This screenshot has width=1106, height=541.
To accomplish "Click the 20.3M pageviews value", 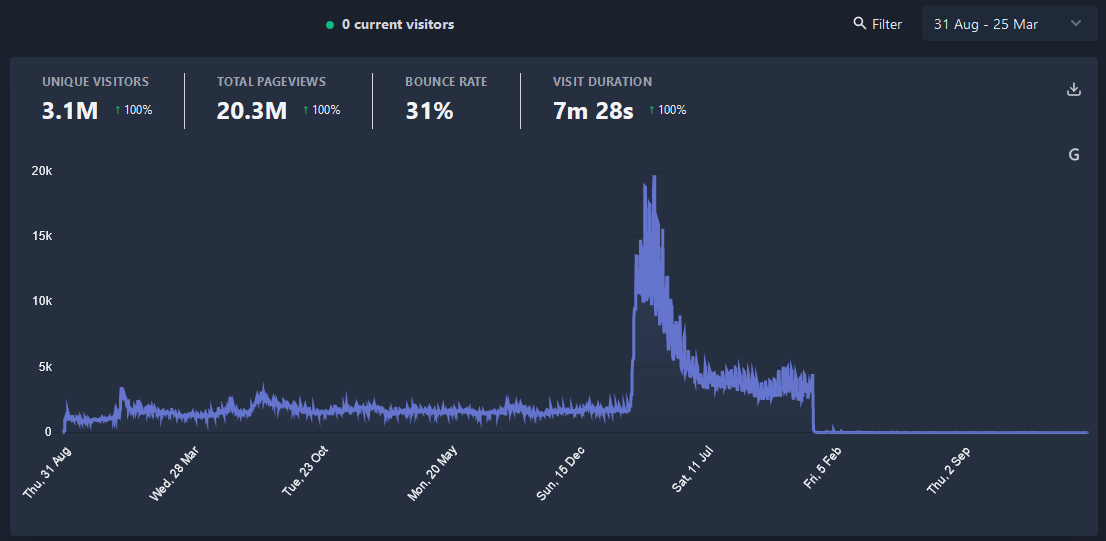I will [252, 111].
